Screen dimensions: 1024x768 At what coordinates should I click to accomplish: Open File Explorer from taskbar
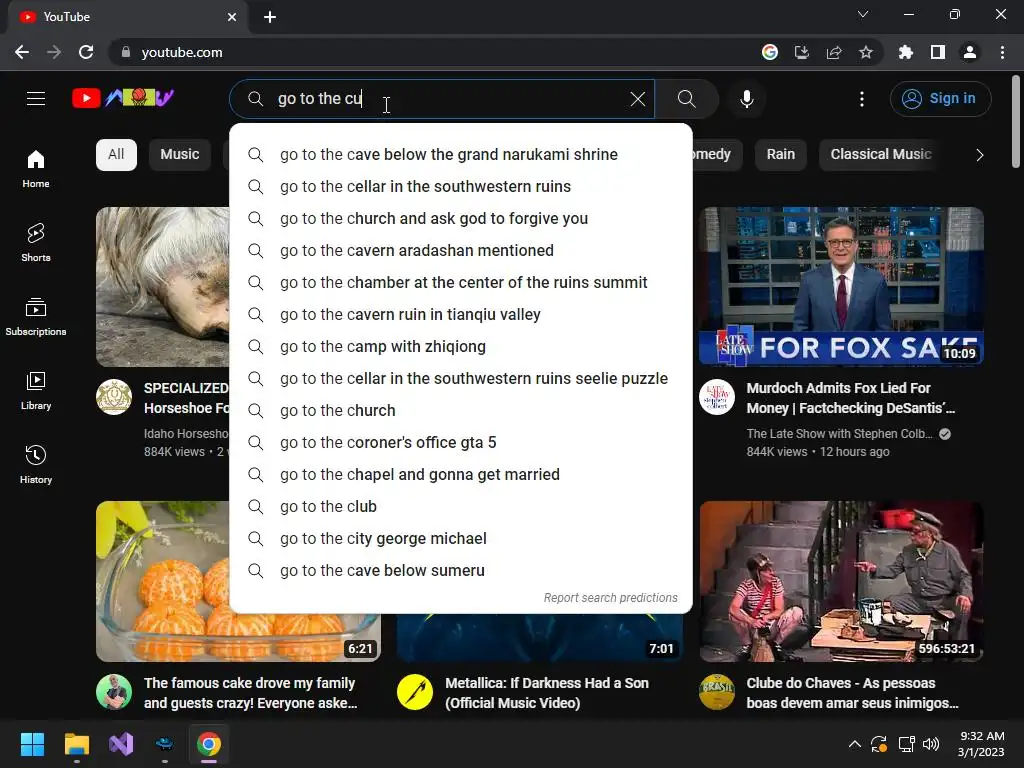click(x=76, y=744)
